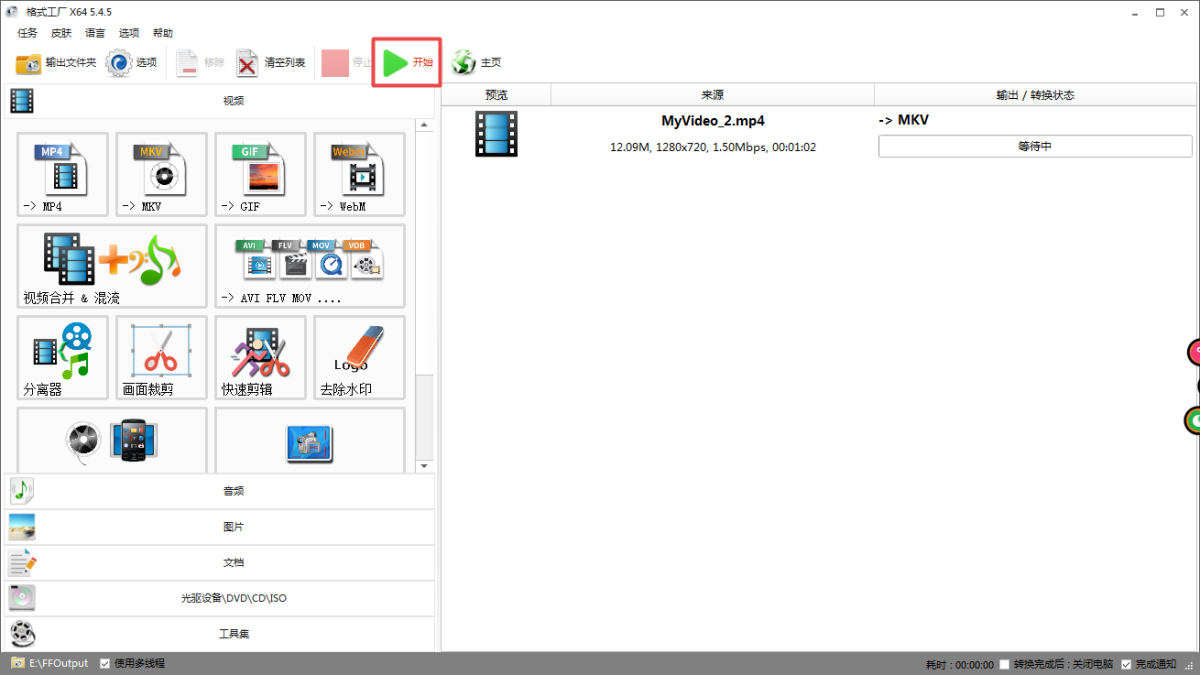The image size is (1200, 675).
Task: Toggle 使用多线程 checkbox
Action: (x=105, y=663)
